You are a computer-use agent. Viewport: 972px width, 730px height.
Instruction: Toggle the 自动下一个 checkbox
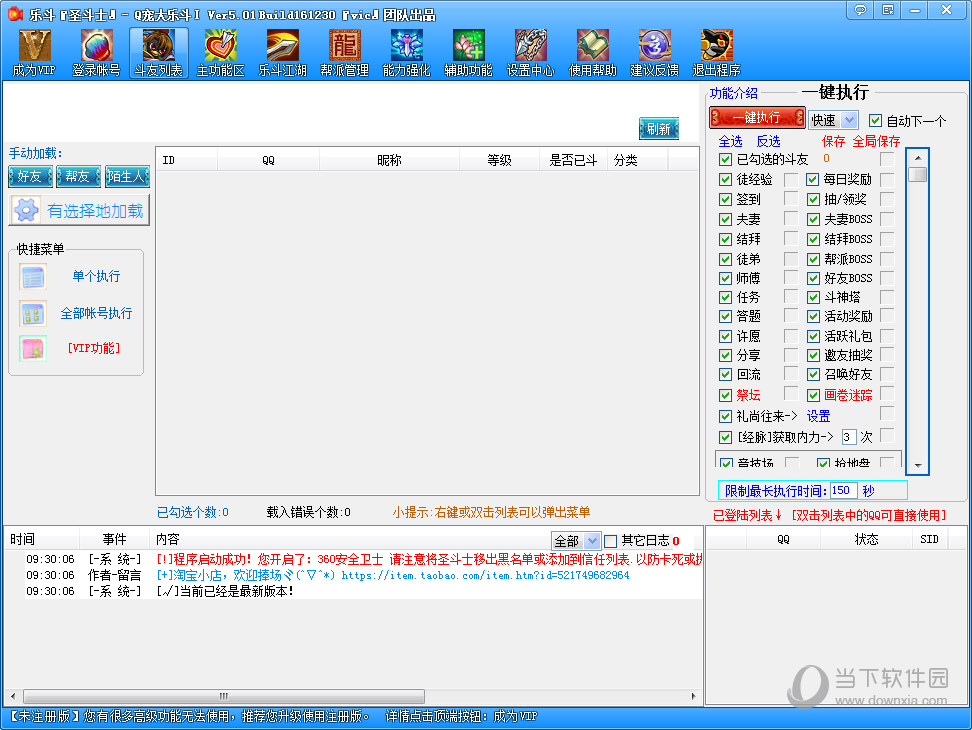[x=875, y=120]
